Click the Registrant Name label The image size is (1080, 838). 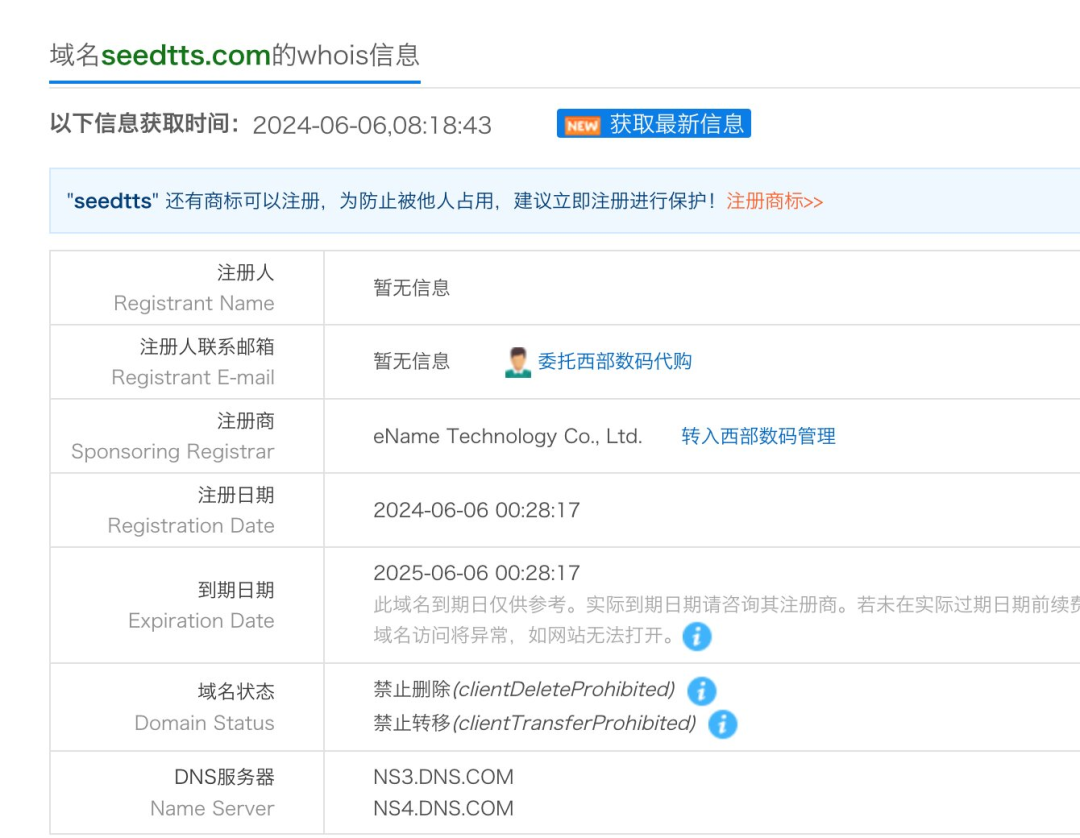click(194, 304)
